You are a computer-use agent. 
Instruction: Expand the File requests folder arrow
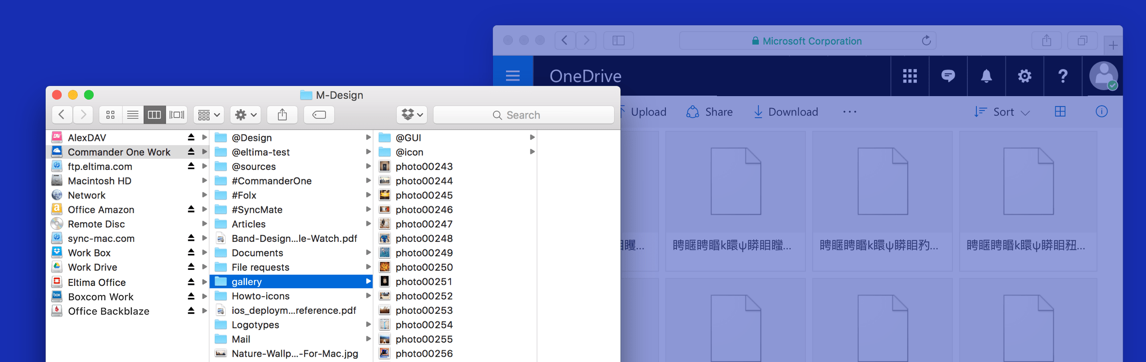tap(368, 267)
